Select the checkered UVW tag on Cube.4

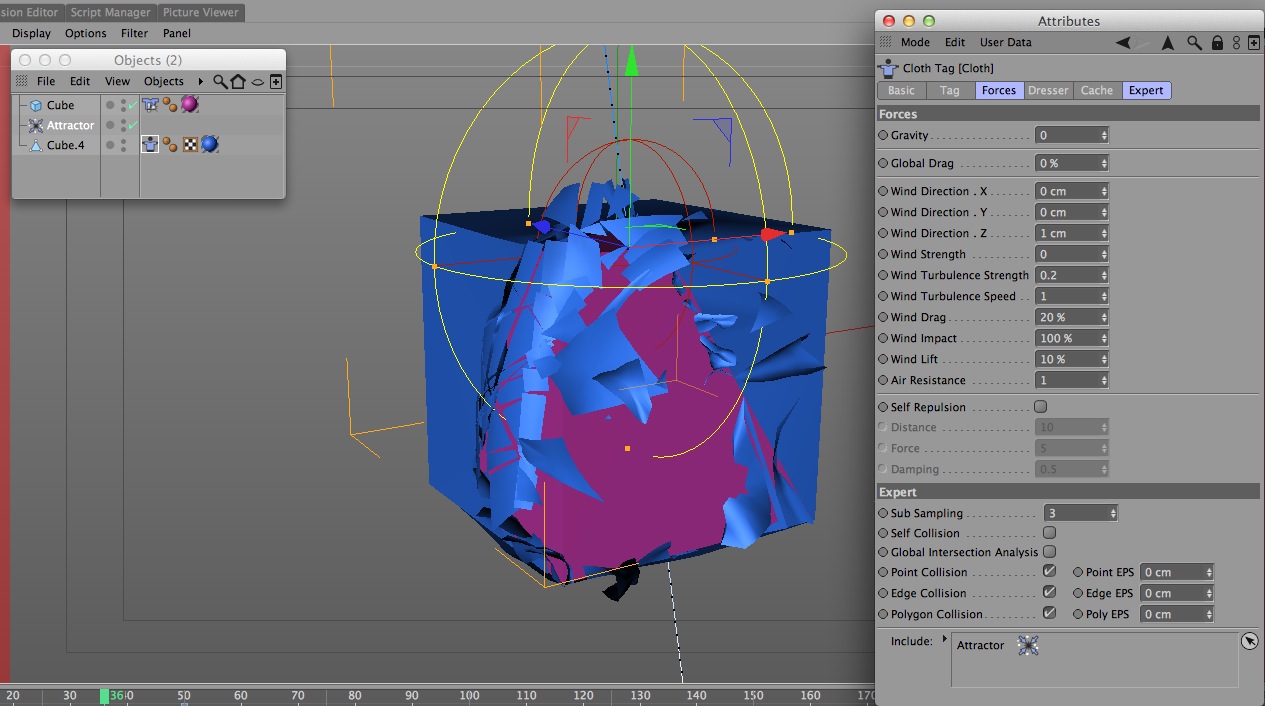190,144
